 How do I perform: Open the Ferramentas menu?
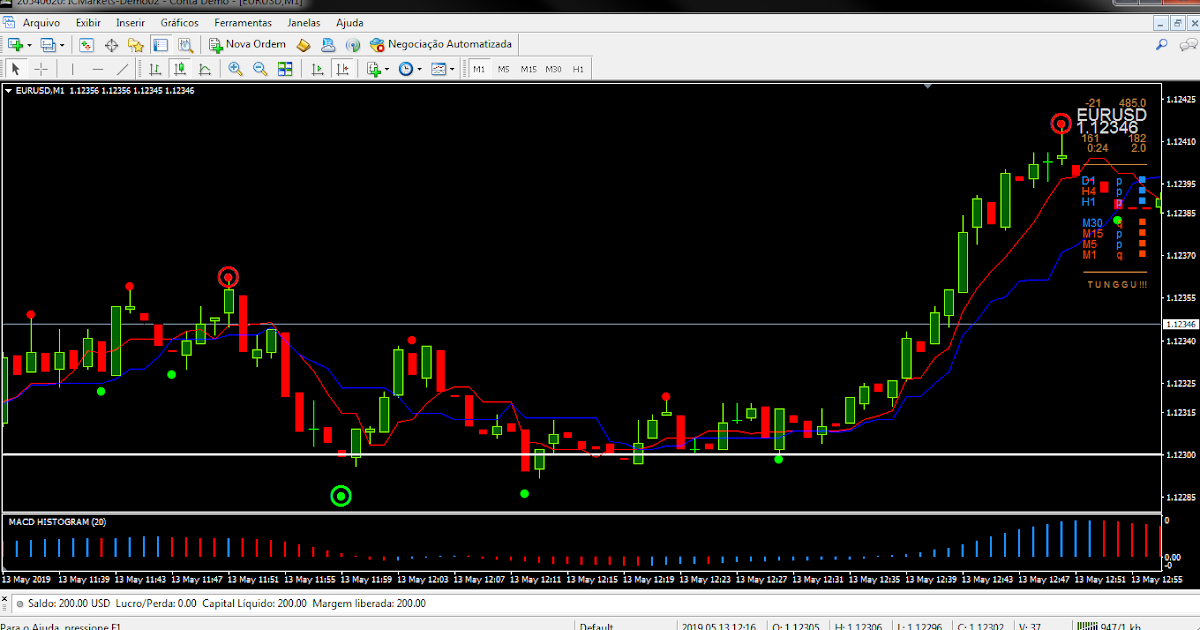coord(242,22)
